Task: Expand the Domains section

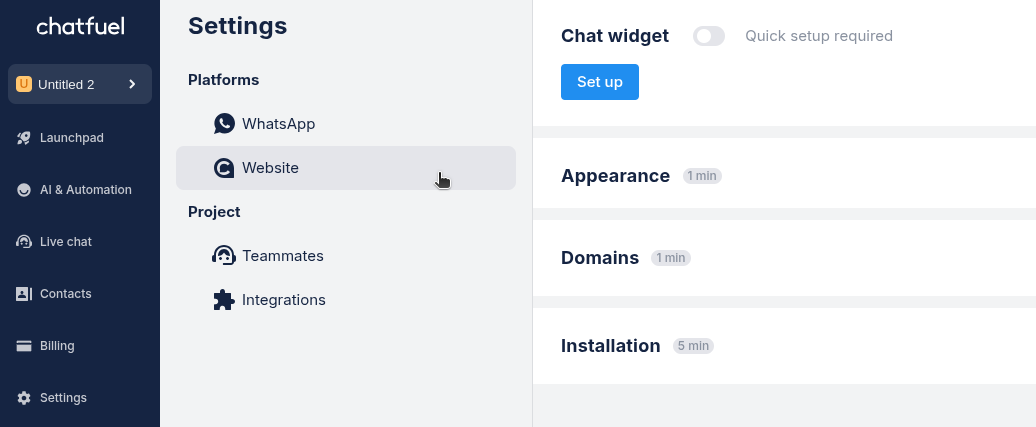Action: 600,258
